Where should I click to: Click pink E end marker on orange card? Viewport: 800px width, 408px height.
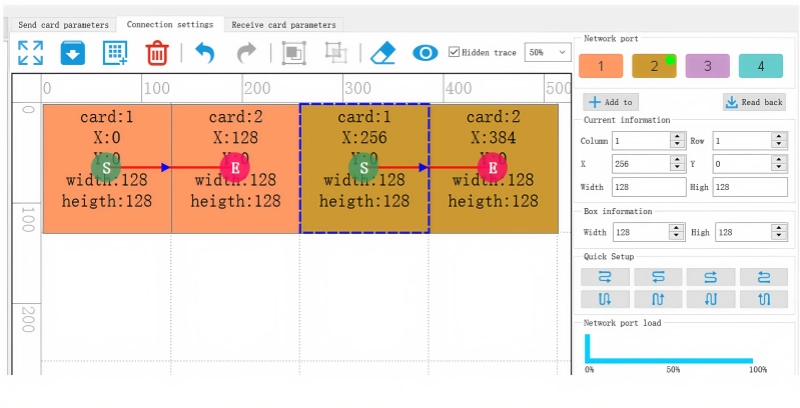235,167
